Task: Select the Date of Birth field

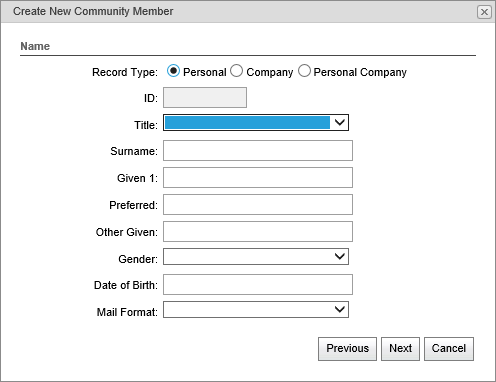Action: (x=258, y=285)
